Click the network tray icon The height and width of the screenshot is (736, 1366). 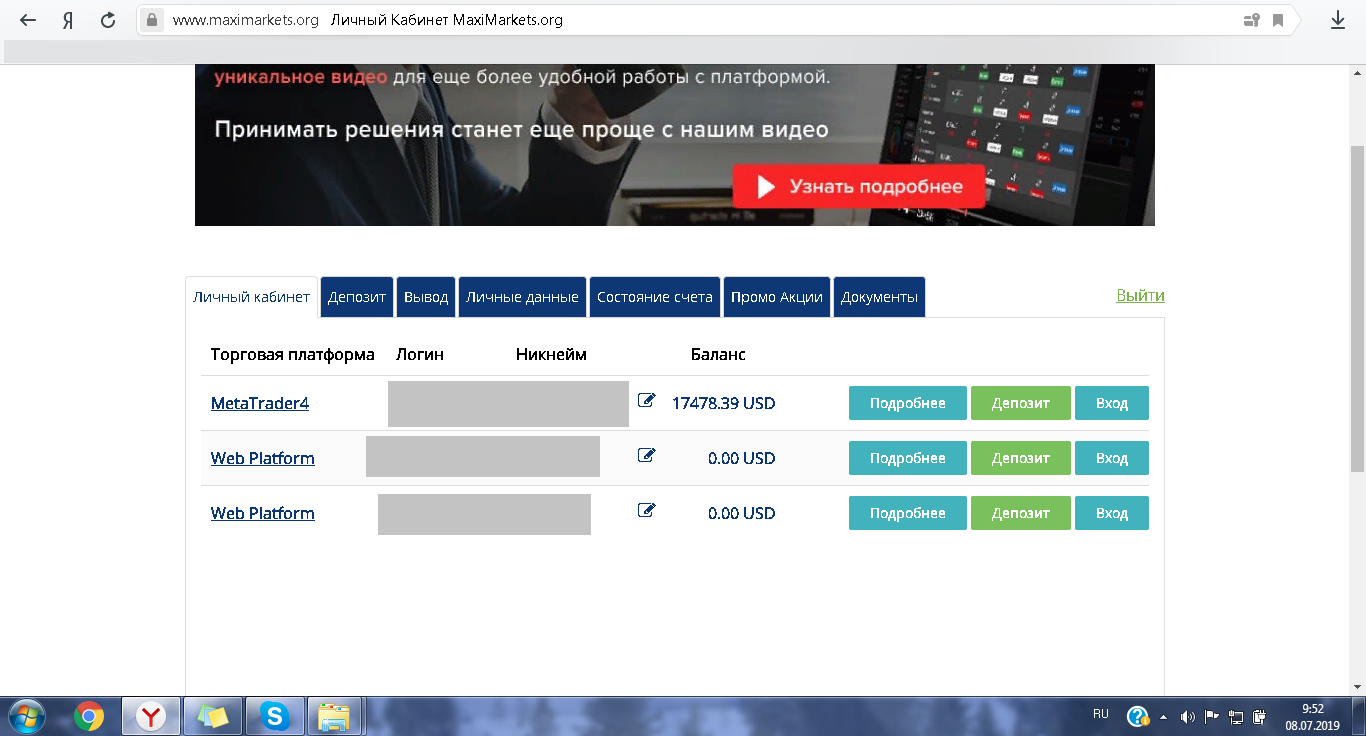(x=1236, y=717)
